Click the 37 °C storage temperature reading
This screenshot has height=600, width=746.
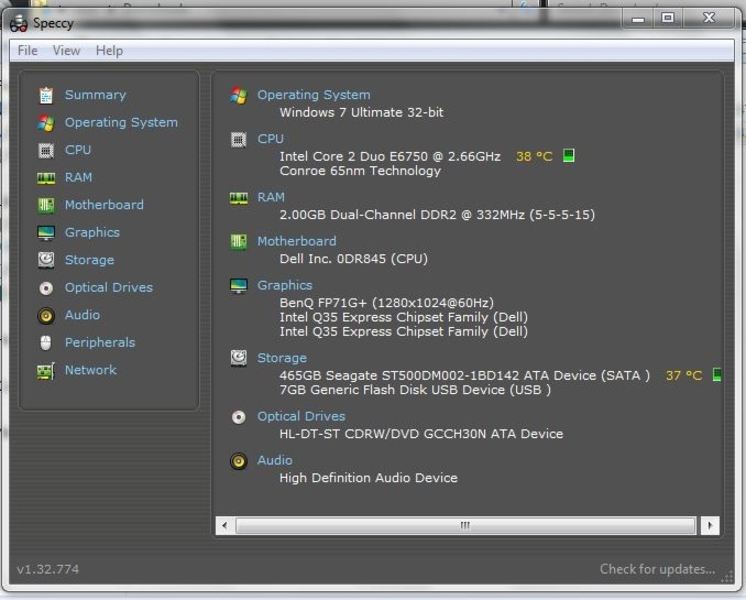coord(684,375)
